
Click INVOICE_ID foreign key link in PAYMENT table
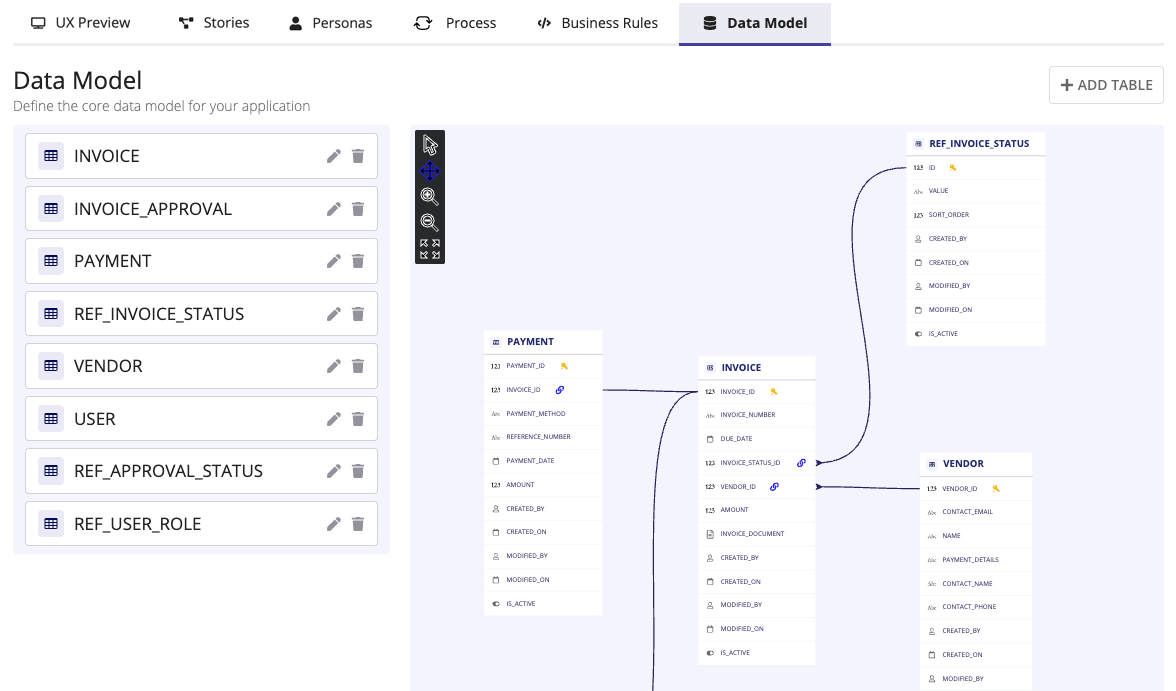[x=560, y=389]
